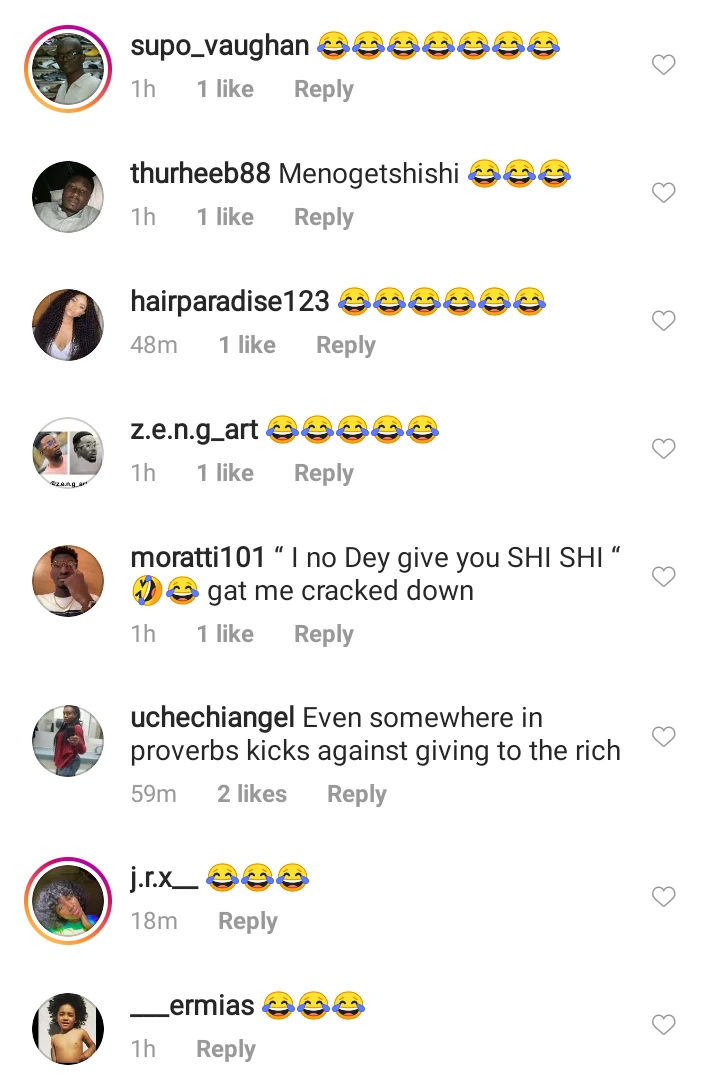Open the z.e.n.g_art username link
720x1084 pixels.
(194, 430)
